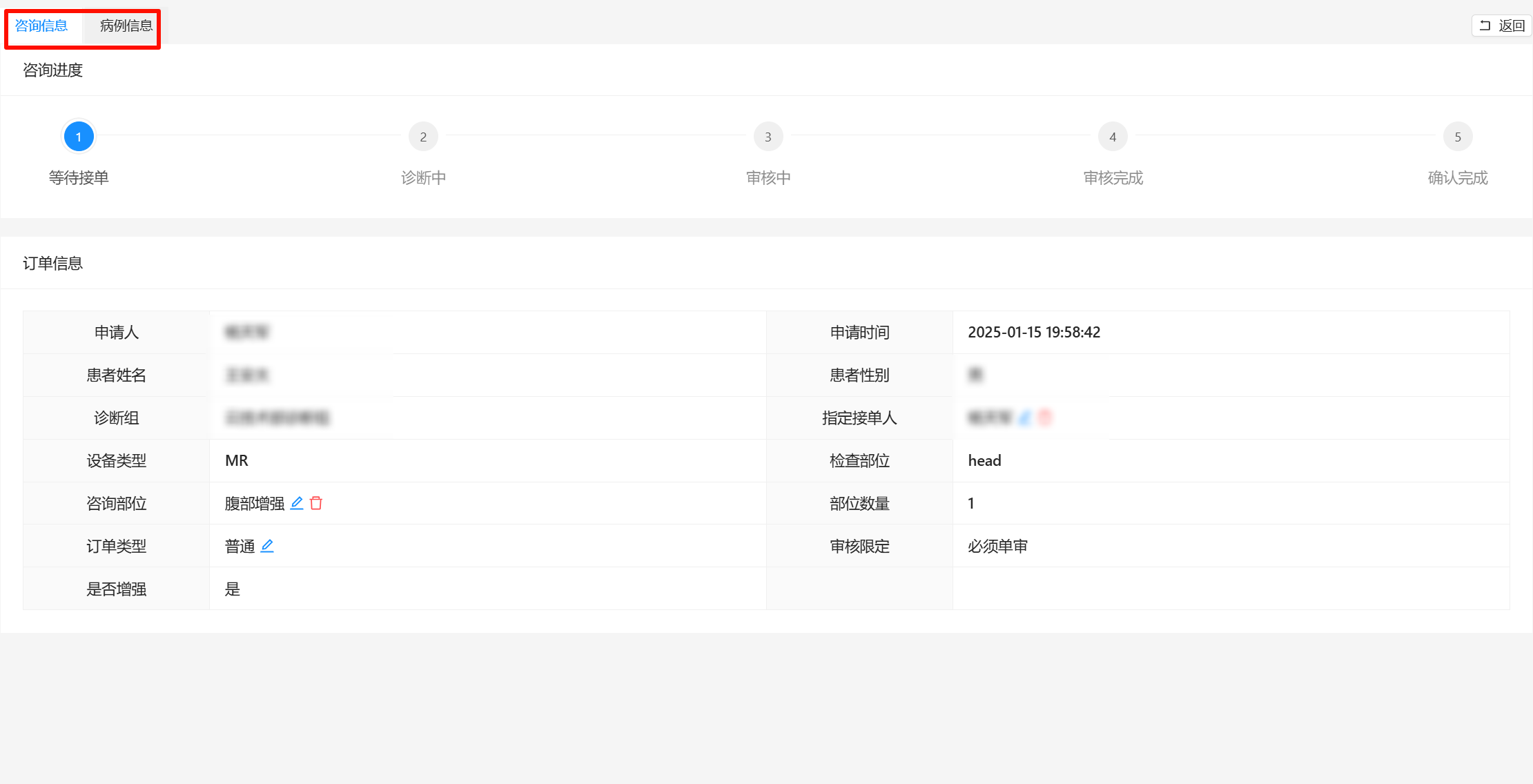1533x784 pixels.
Task: Click the head exam part value
Action: [984, 460]
